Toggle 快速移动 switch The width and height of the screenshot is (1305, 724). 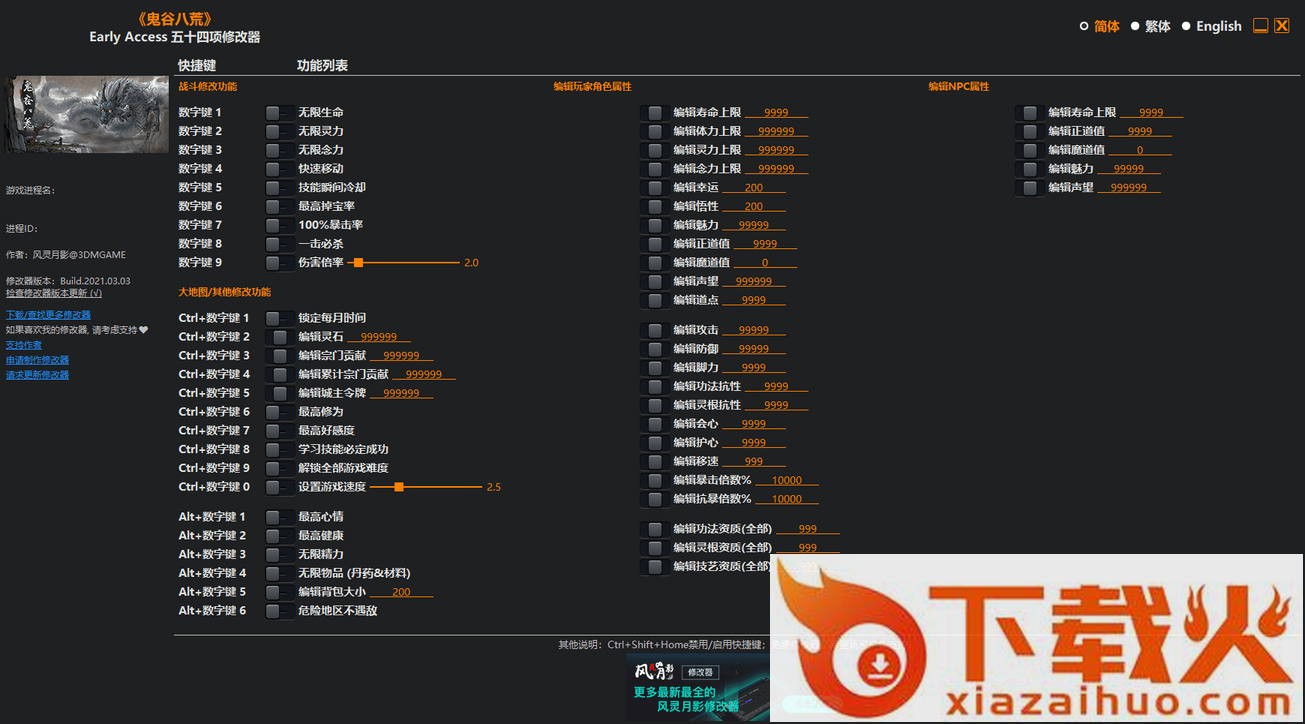(280, 169)
